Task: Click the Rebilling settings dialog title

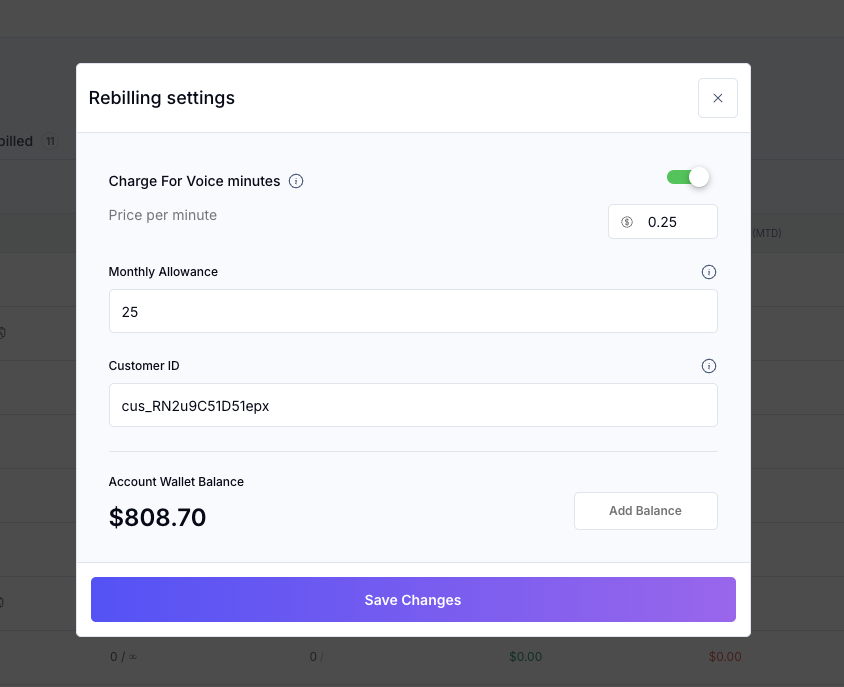Action: [162, 98]
